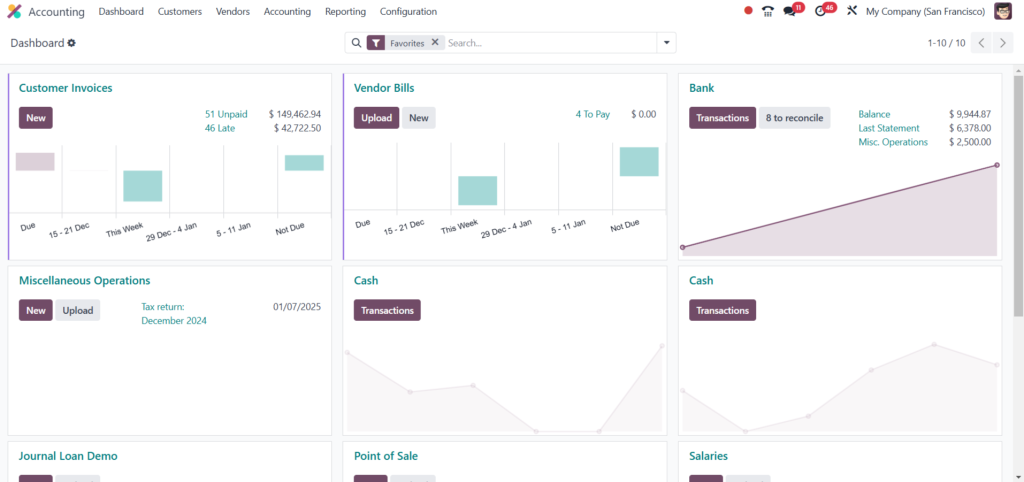Click the 4 To Pay link
This screenshot has height=482, width=1024.
click(592, 114)
